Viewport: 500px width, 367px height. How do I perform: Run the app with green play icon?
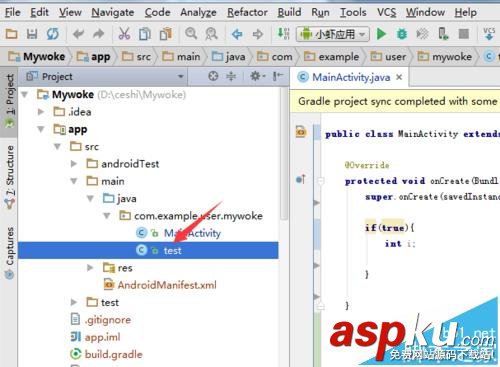381,34
